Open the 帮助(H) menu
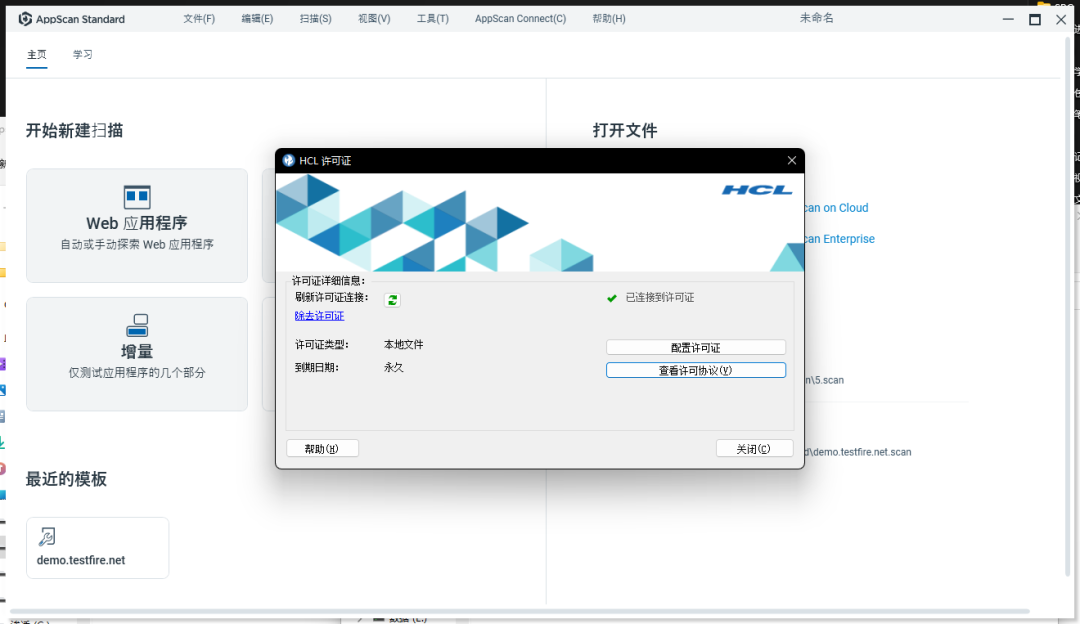Viewport: 1080px width, 624px height. [609, 19]
